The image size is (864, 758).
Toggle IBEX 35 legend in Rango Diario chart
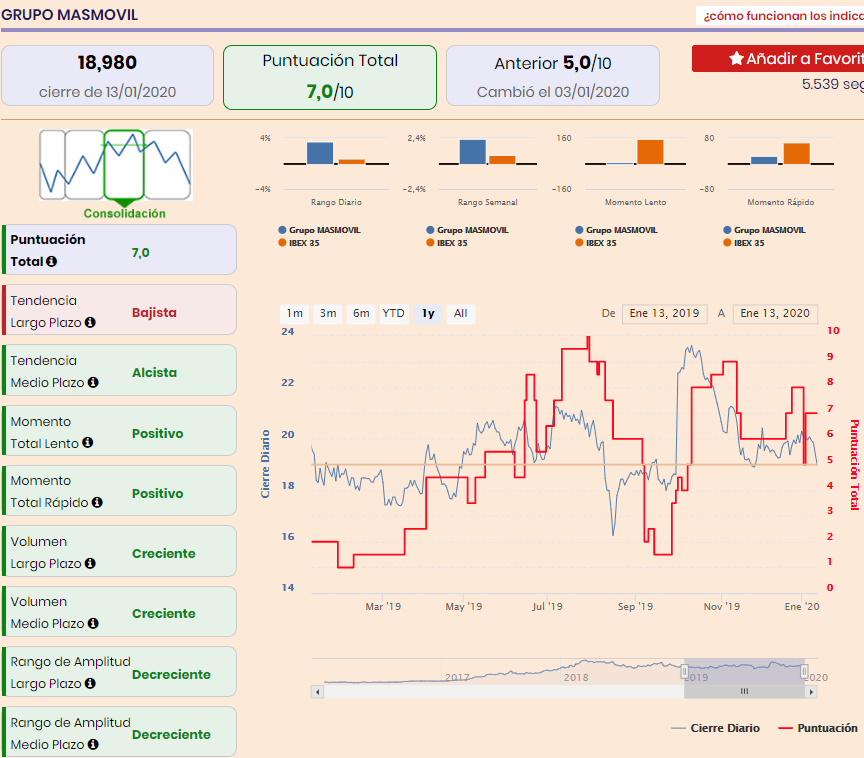(299, 243)
